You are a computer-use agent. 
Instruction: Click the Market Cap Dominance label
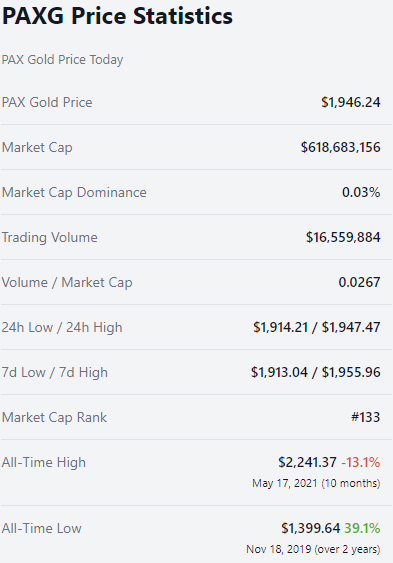pyautogui.click(x=74, y=192)
